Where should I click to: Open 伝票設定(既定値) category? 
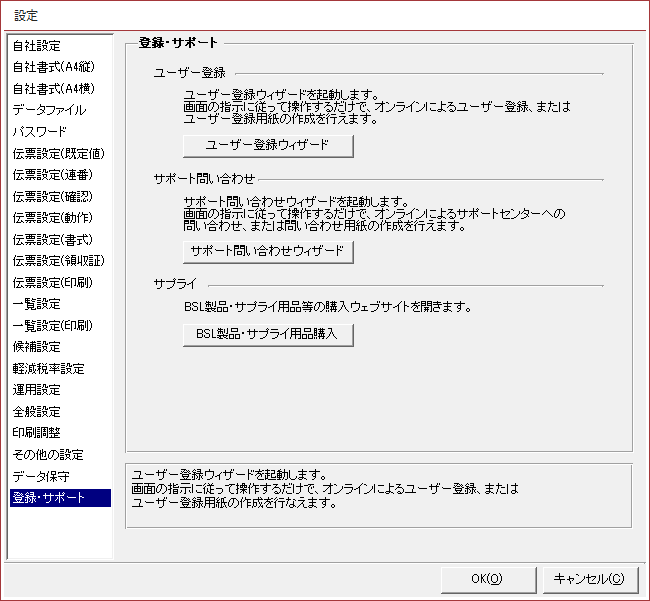60,153
